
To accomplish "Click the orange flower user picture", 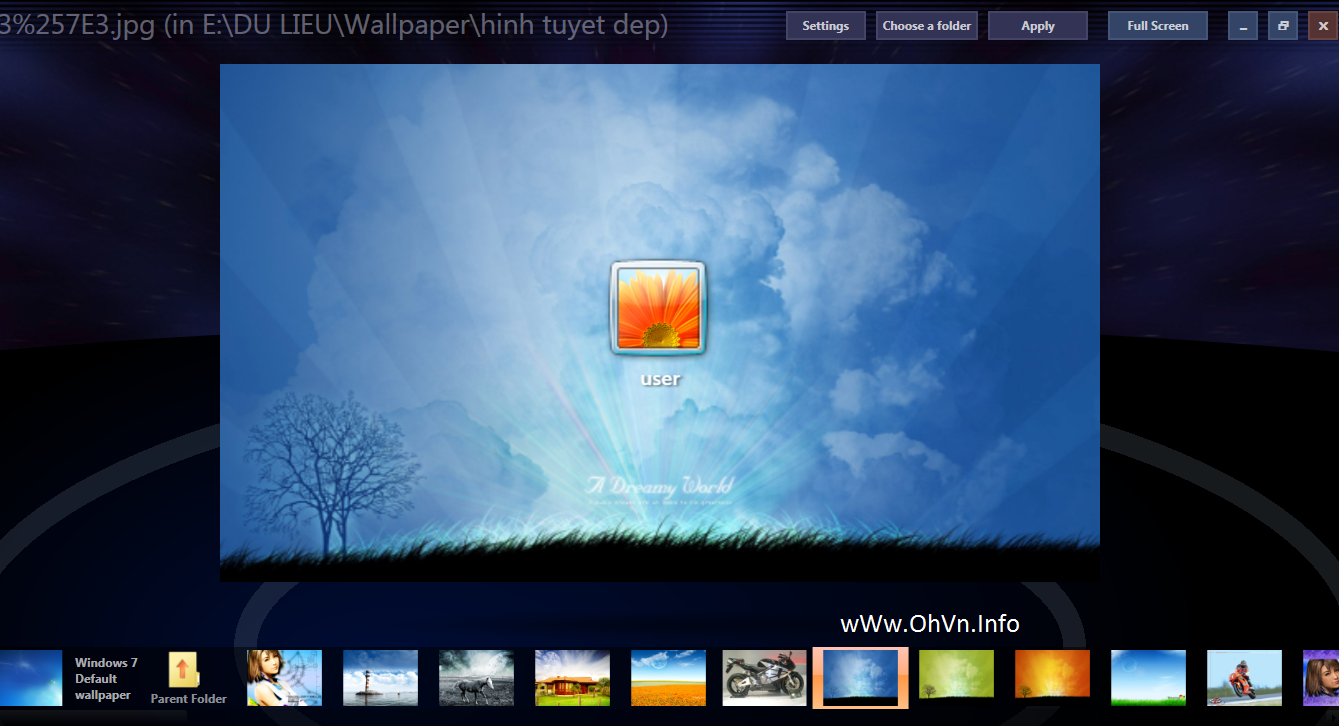I will click(658, 309).
